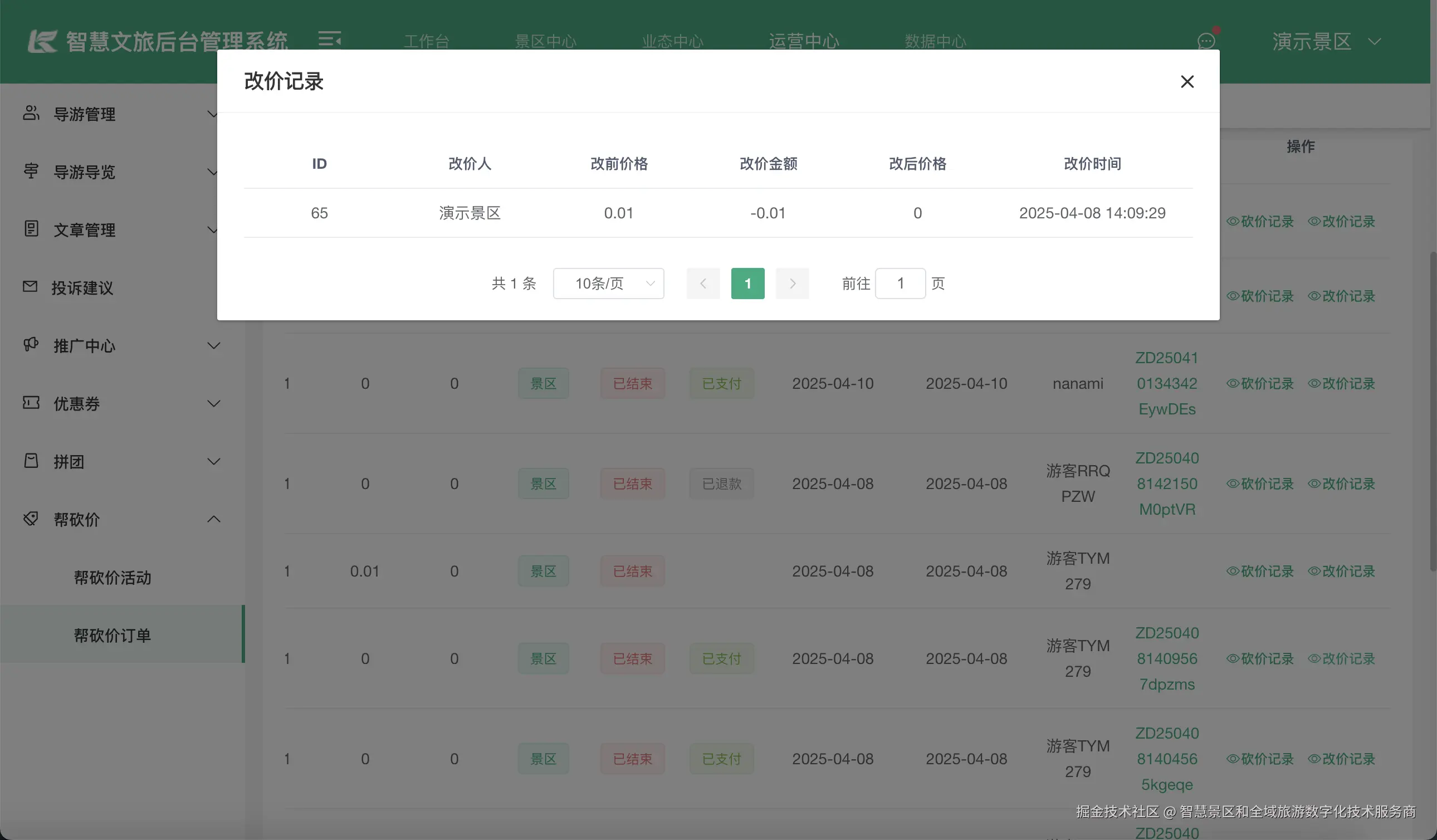Screen dimensions: 1437x840
Task: Click the 导游导览 sidebar icon
Action: 31,172
